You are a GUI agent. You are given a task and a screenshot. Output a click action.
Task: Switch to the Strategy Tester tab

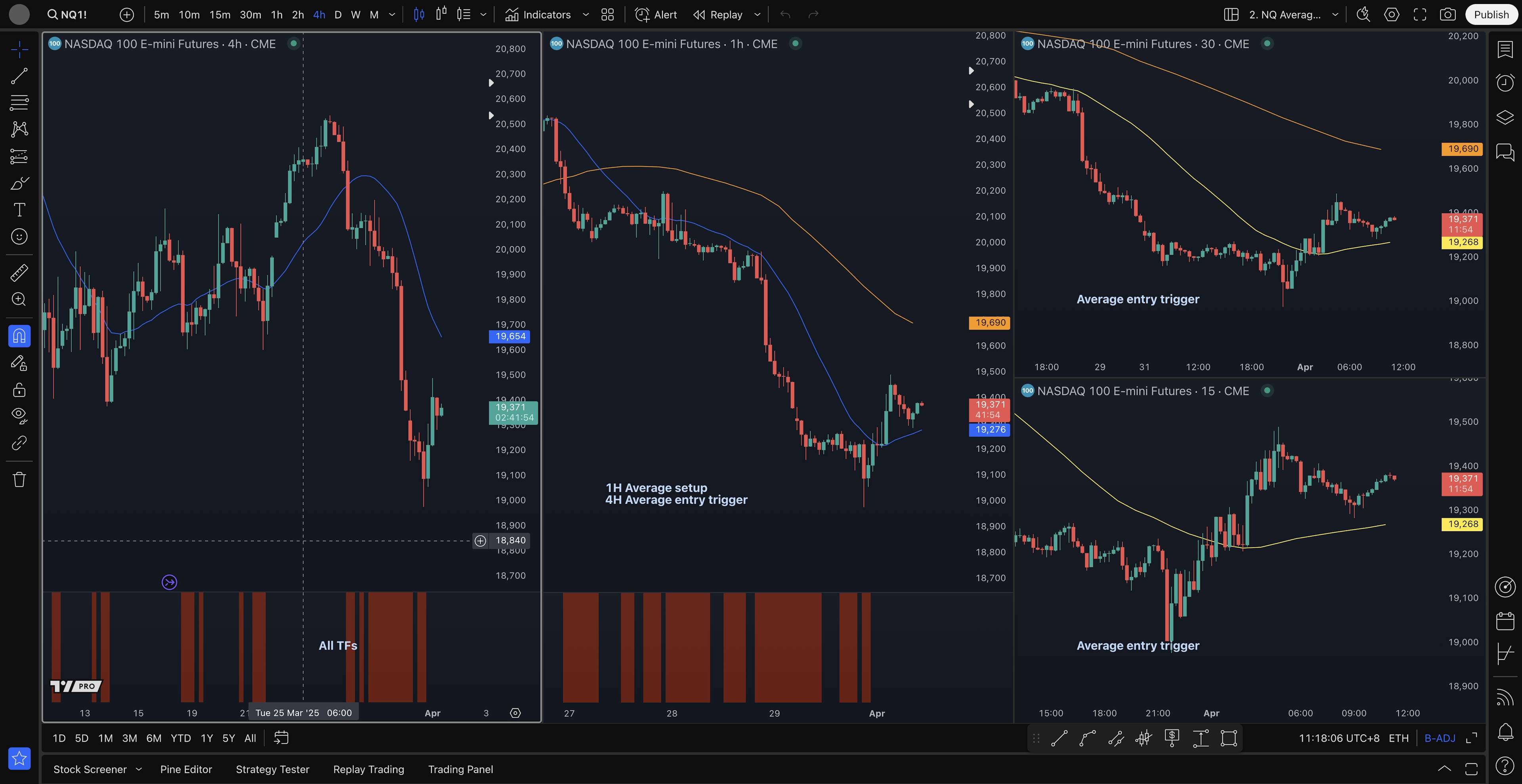click(272, 769)
